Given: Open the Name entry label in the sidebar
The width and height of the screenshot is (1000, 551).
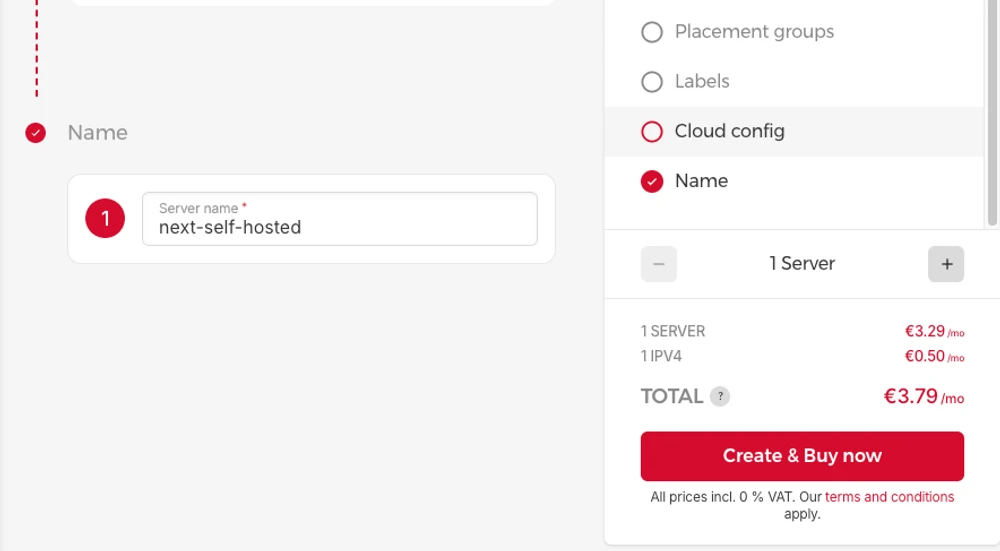Looking at the screenshot, I should click(701, 181).
